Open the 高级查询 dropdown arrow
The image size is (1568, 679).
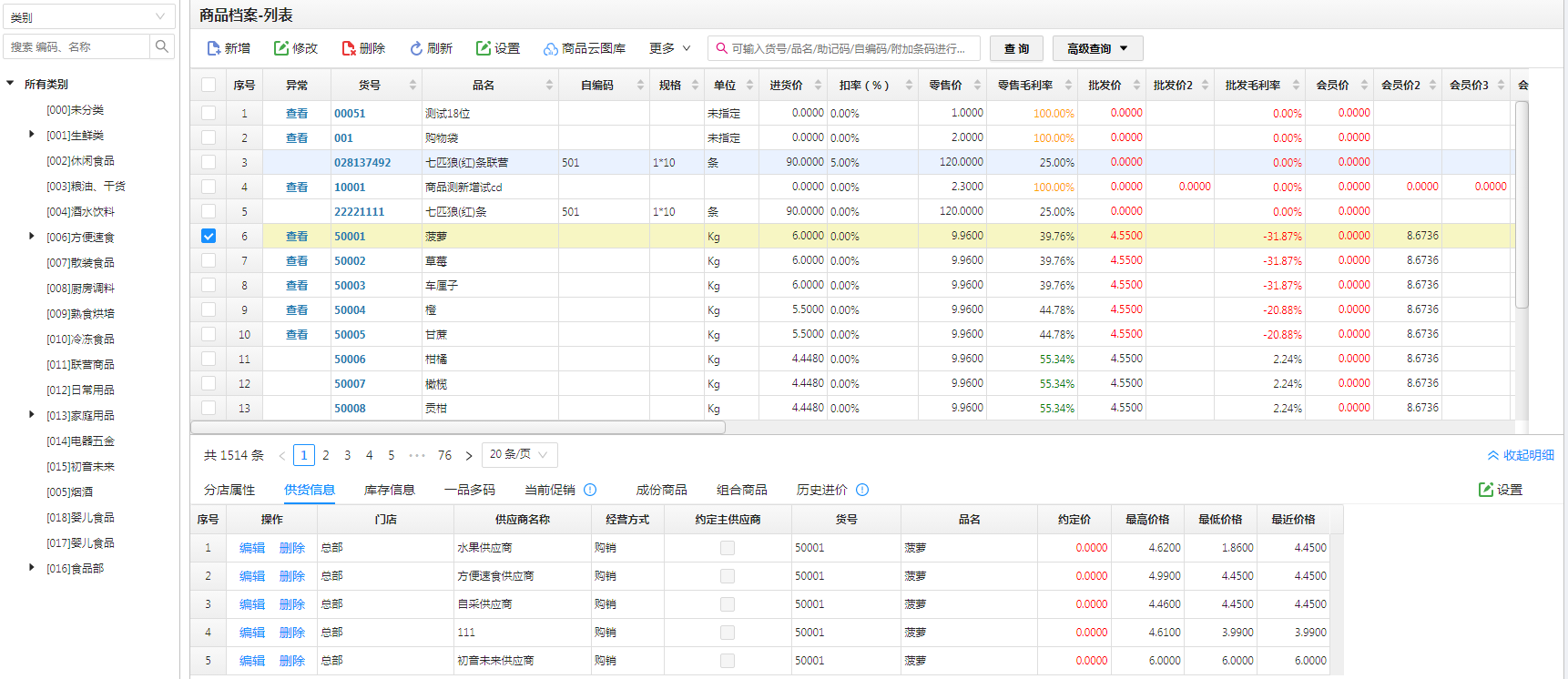click(x=1124, y=48)
